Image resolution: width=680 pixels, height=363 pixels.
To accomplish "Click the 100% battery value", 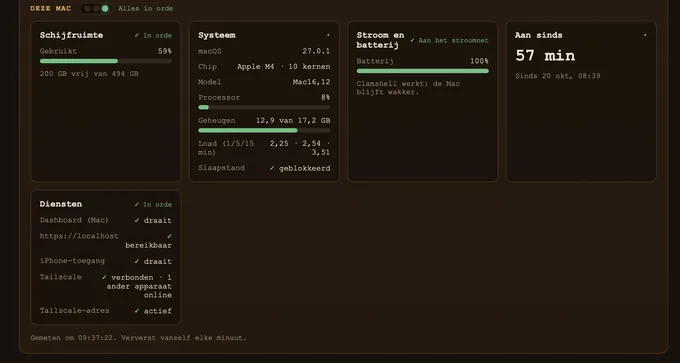I will click(x=479, y=61).
